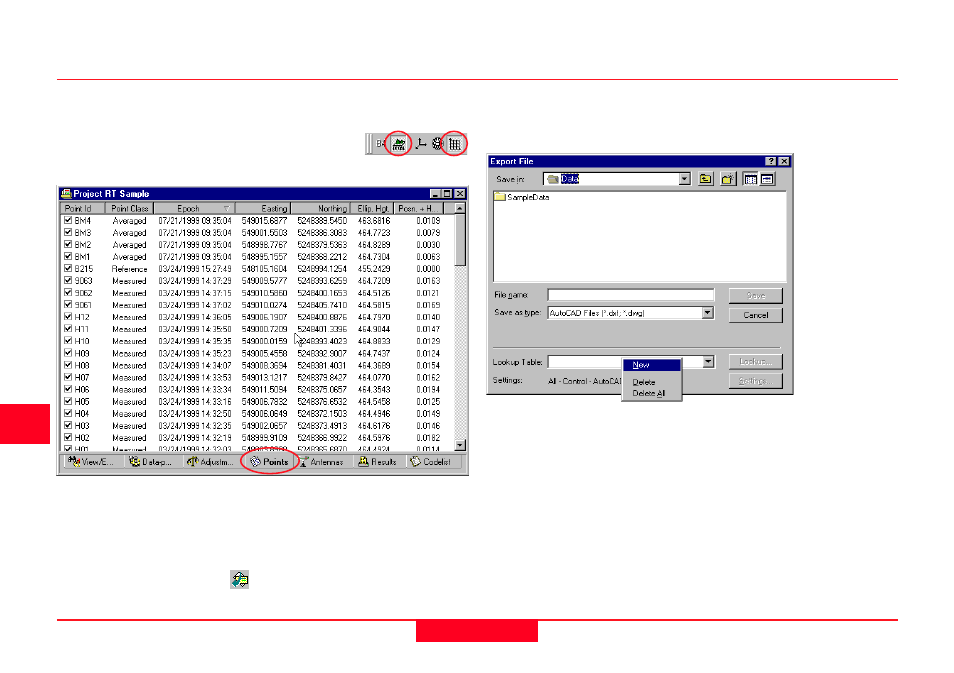This screenshot has width=954, height=673.
Task: Click the grid table toolbar icon
Action: (x=454, y=144)
